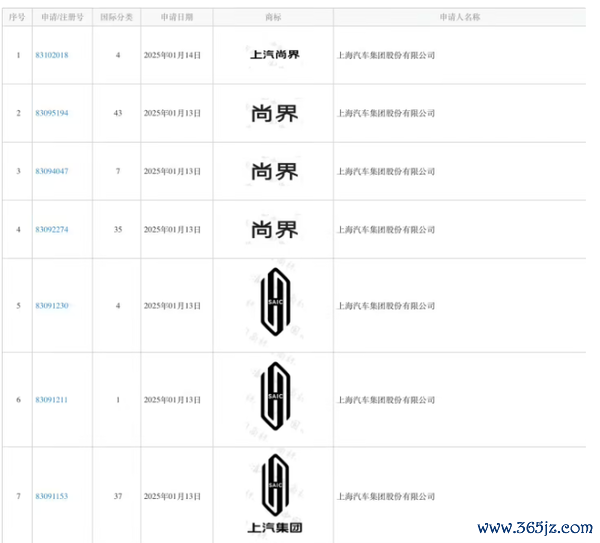Click the 申请/注册号 column header
Screen dimensions: 600x543
click(x=62, y=17)
